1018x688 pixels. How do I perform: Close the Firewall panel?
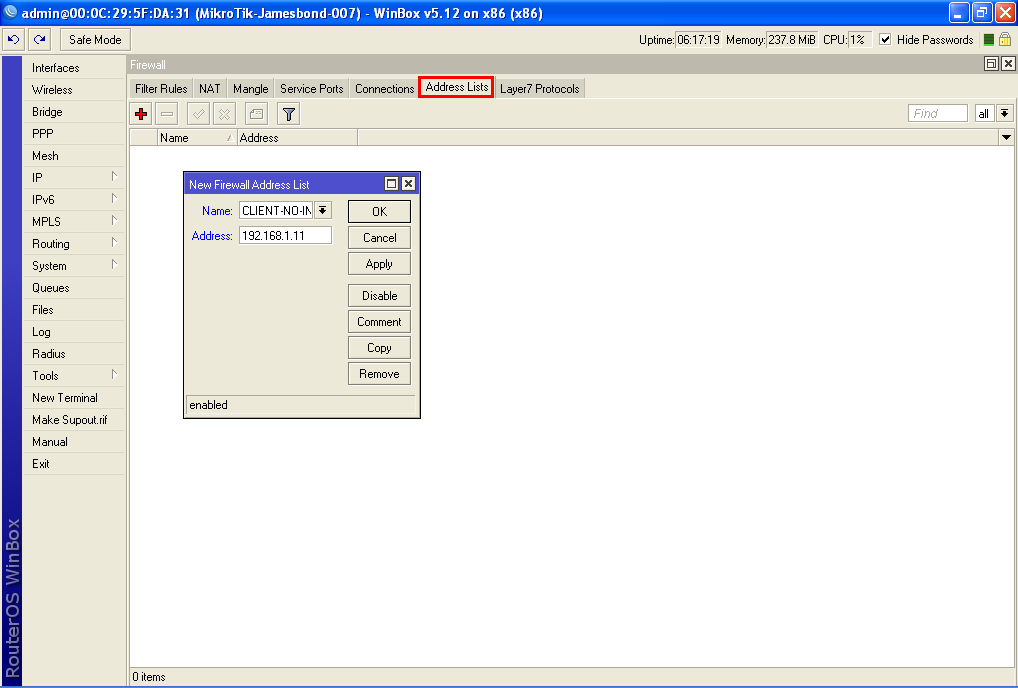1008,64
